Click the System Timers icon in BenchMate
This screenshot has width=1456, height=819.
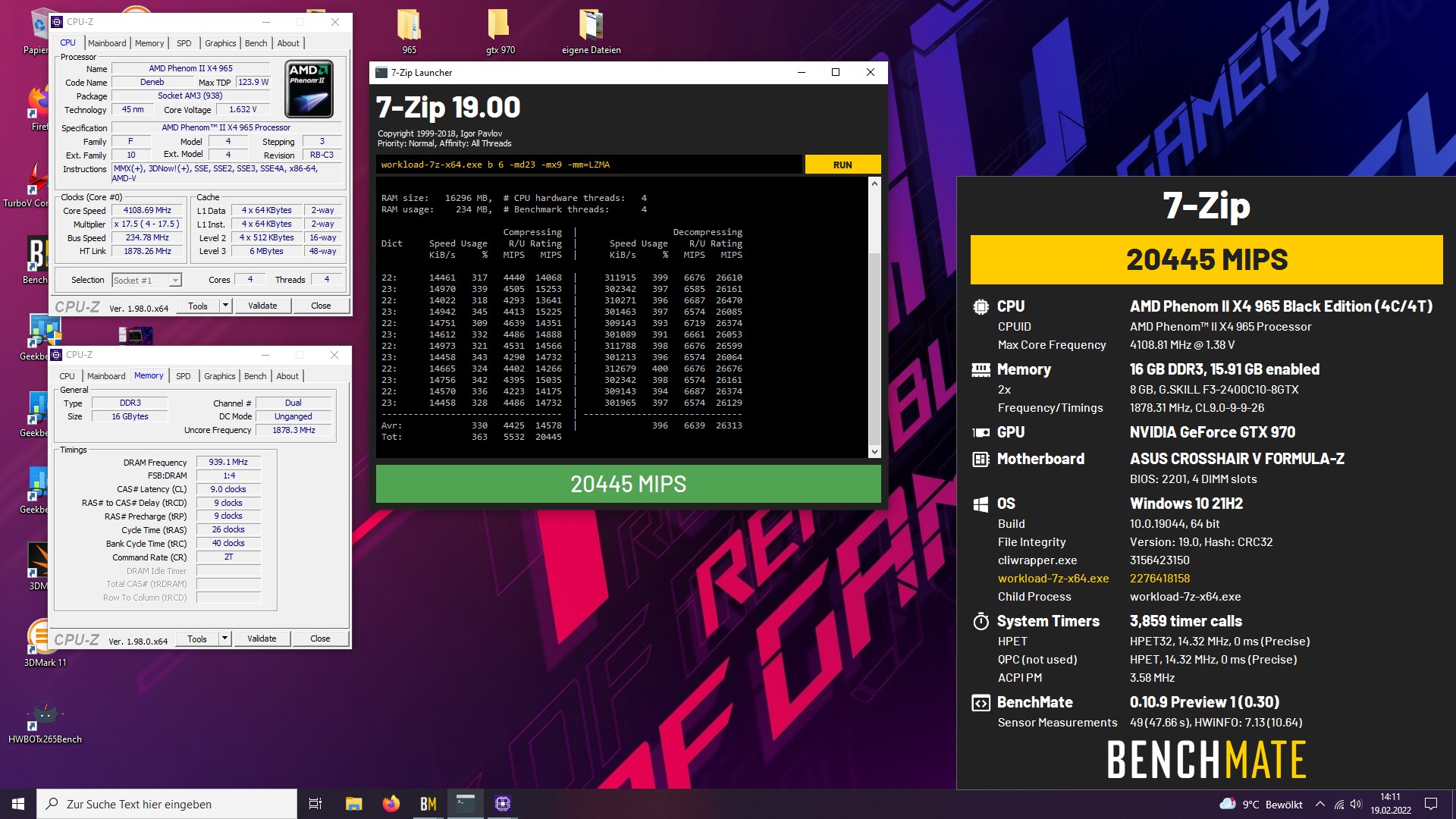[x=981, y=621]
